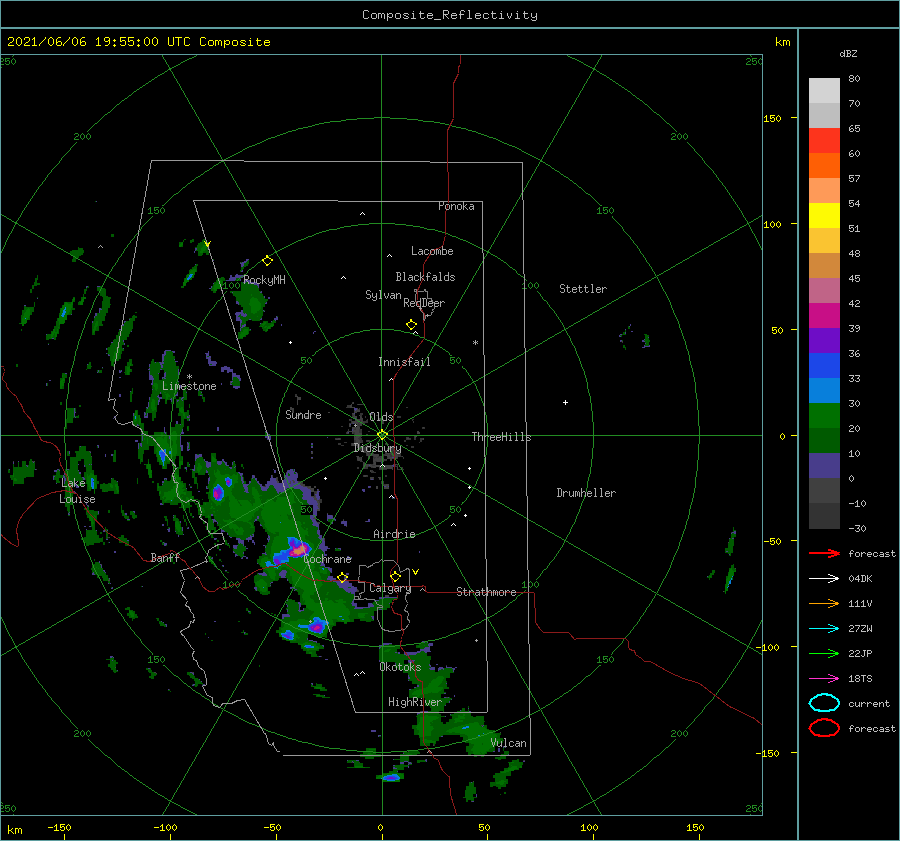Click the Lacombe city label
Image resolution: width=900 pixels, height=841 pixels.
click(432, 251)
